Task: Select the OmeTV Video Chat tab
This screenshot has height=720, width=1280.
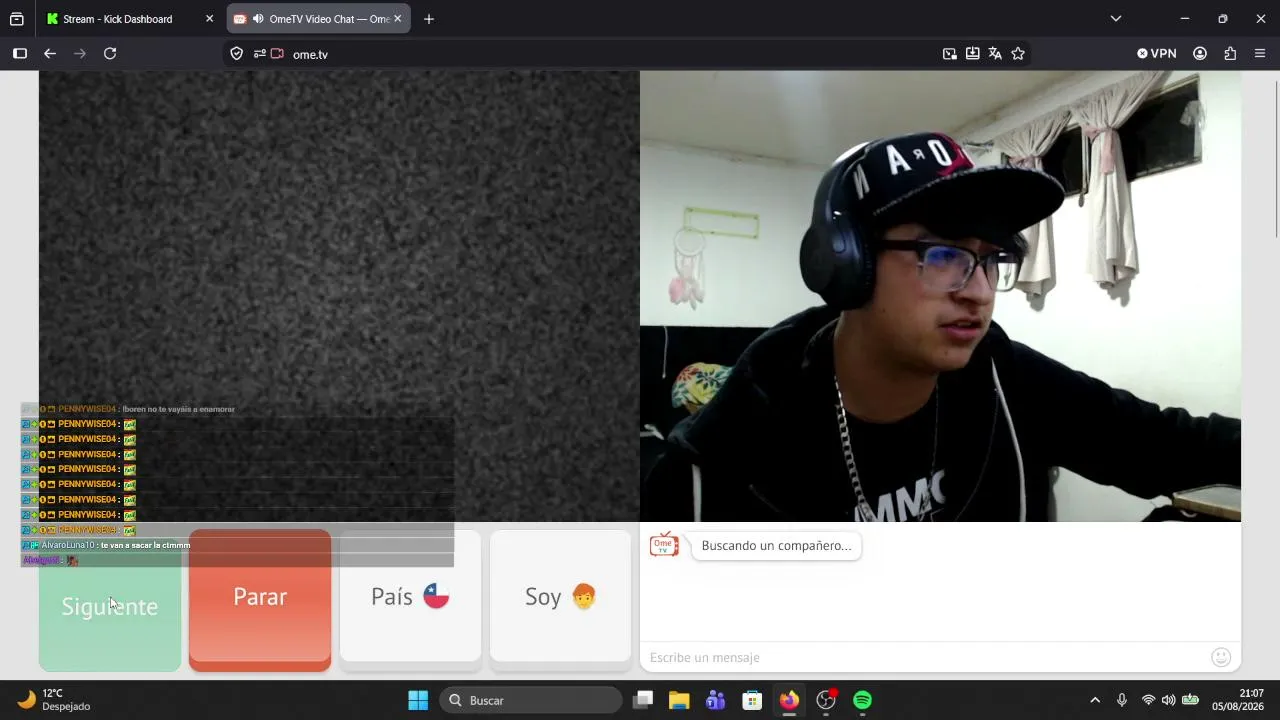Action: pos(318,19)
